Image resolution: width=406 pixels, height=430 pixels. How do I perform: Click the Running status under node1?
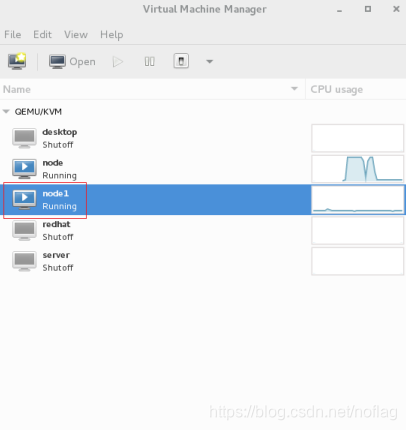coord(59,206)
